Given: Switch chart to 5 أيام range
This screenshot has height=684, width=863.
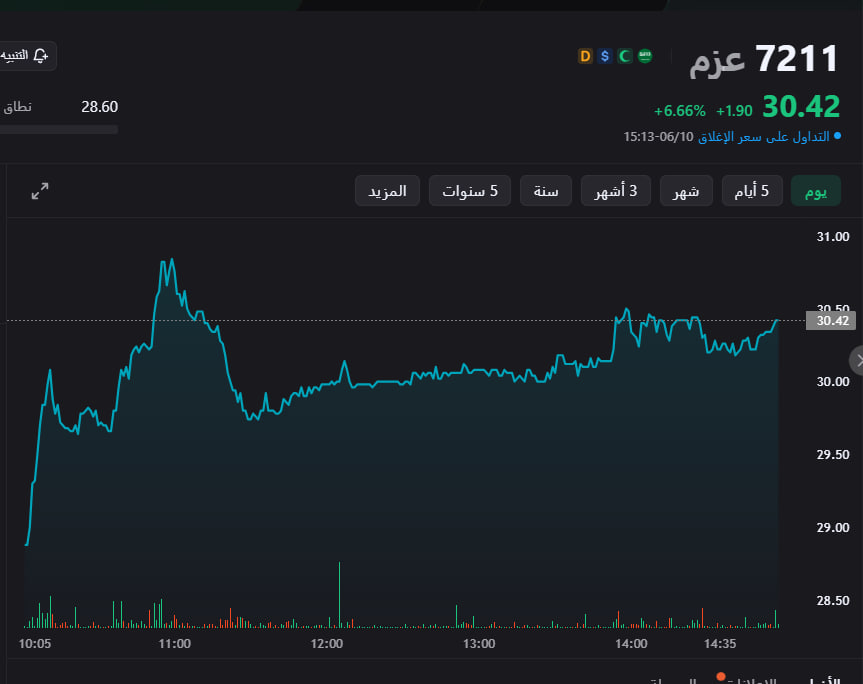Looking at the screenshot, I should [x=752, y=191].
